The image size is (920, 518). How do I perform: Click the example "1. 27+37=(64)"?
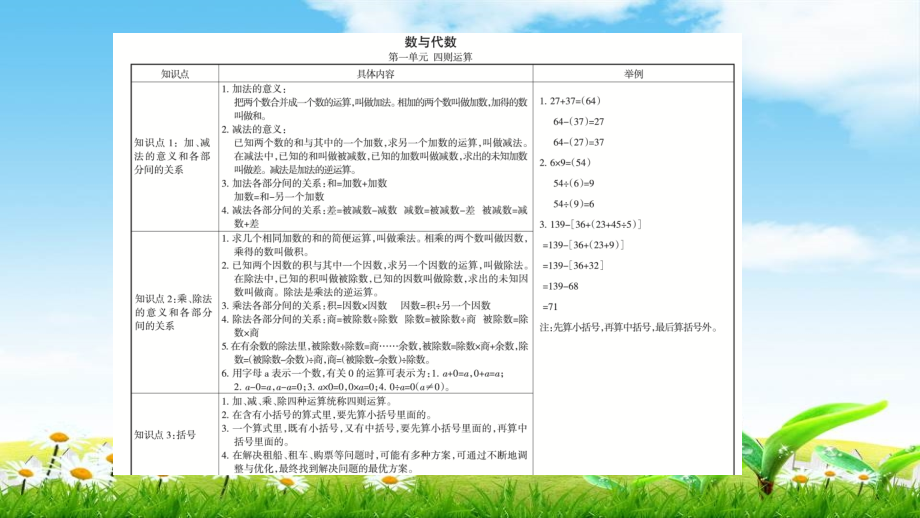[x=570, y=101]
